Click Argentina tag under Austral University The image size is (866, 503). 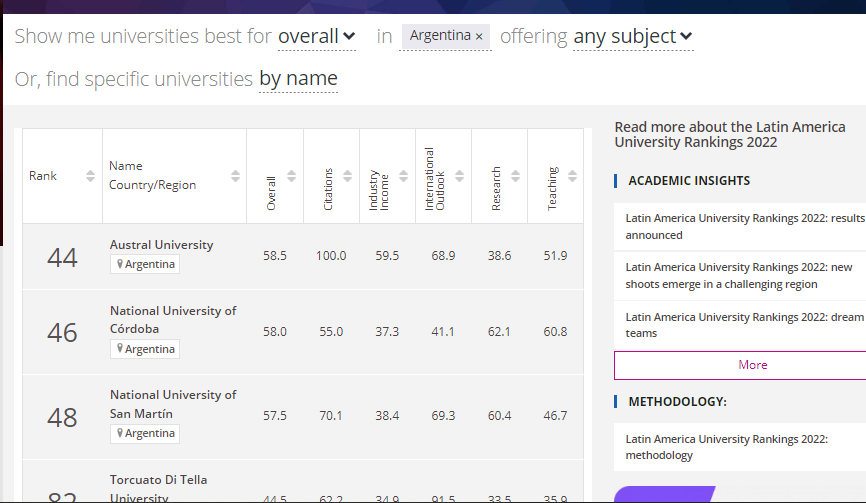click(x=145, y=264)
